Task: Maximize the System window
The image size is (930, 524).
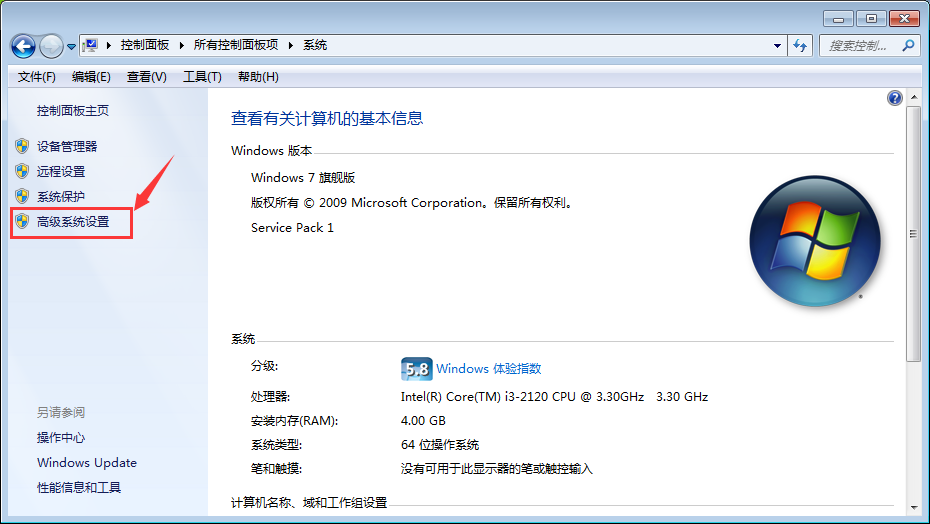Action: coord(871,19)
